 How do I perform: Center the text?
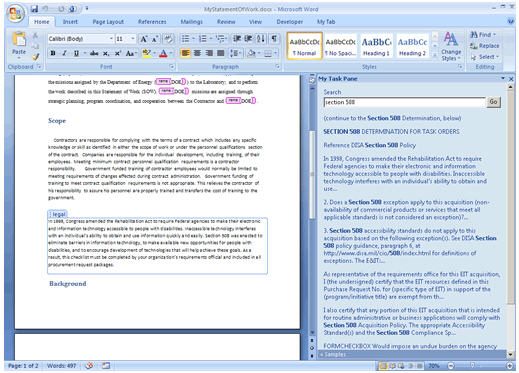click(197, 53)
